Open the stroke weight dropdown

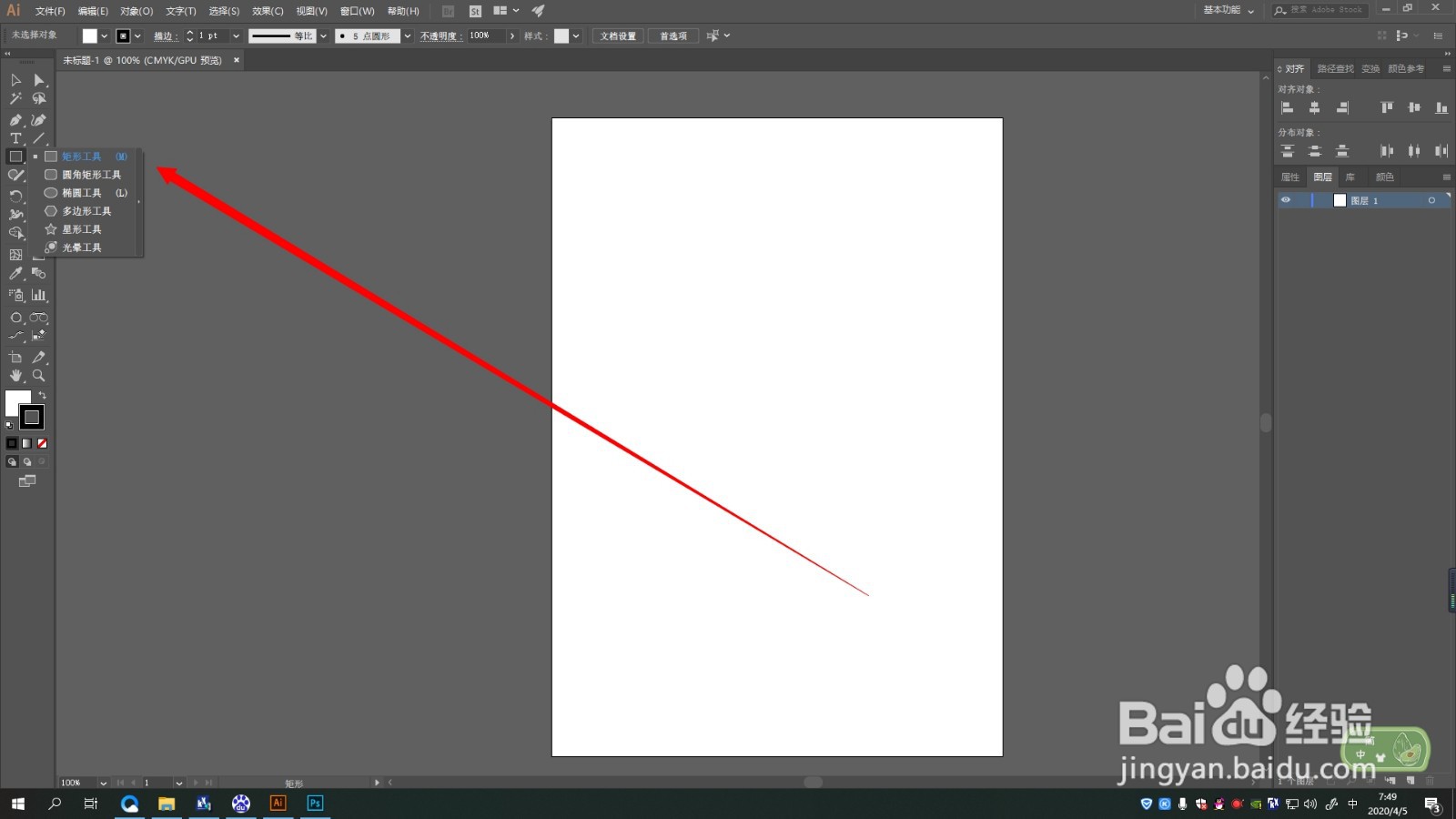236,36
